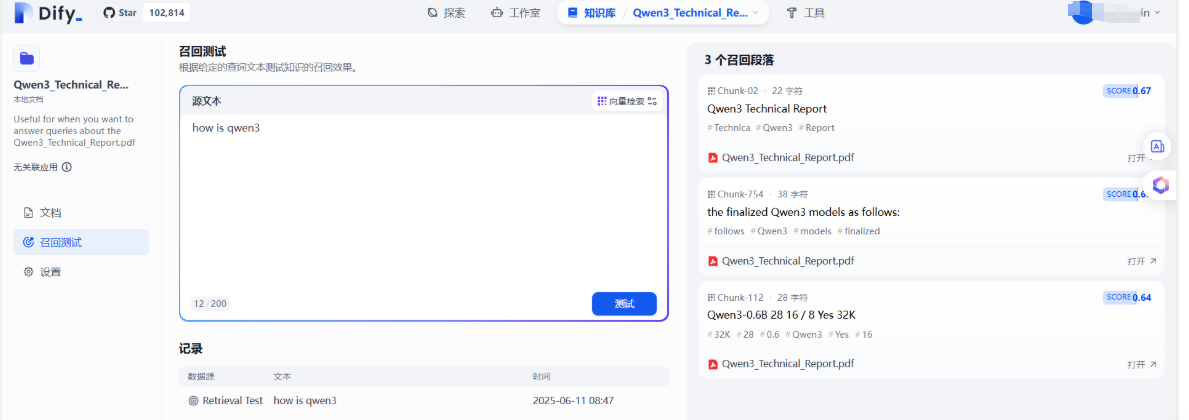Click 打开 link under Chunk-754
1189x420 pixels.
(x=1142, y=261)
